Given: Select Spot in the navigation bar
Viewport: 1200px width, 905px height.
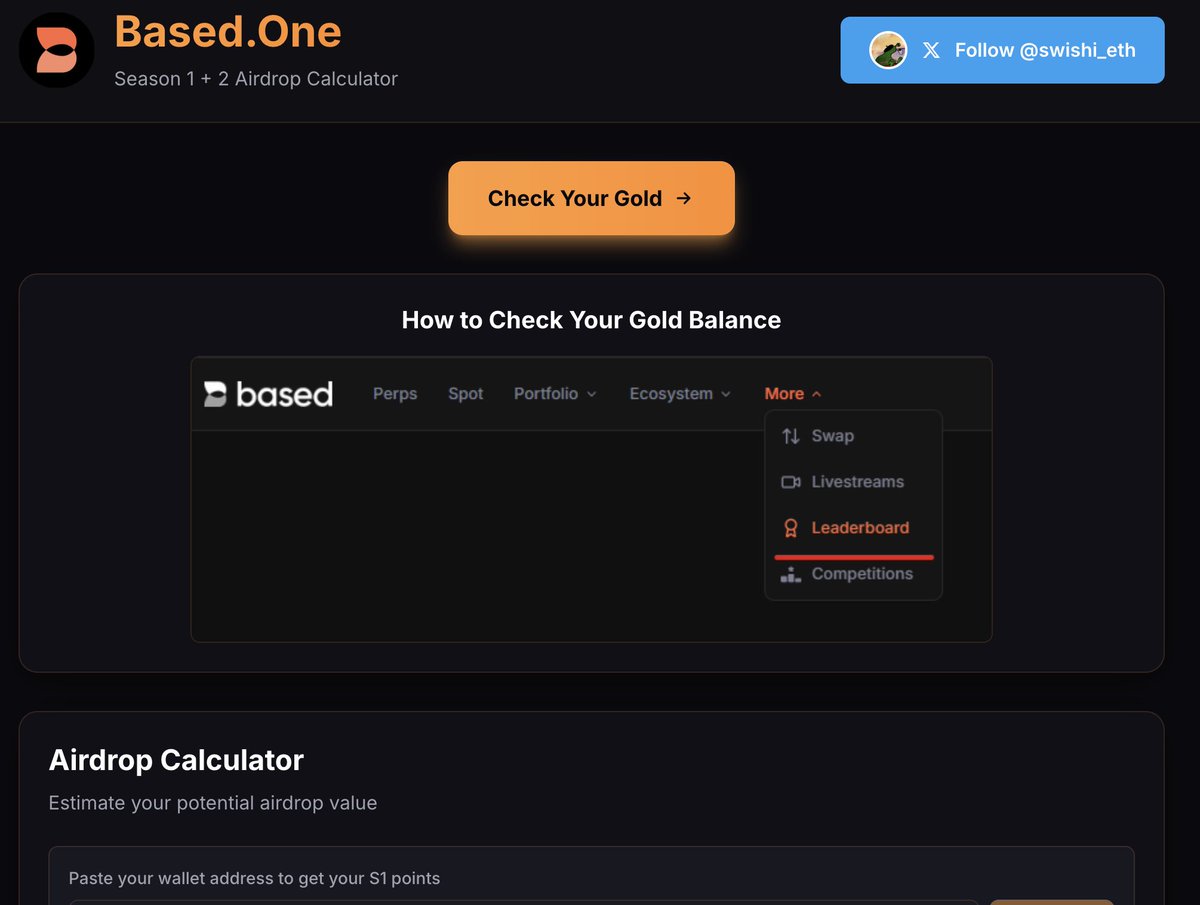Looking at the screenshot, I should 466,394.
